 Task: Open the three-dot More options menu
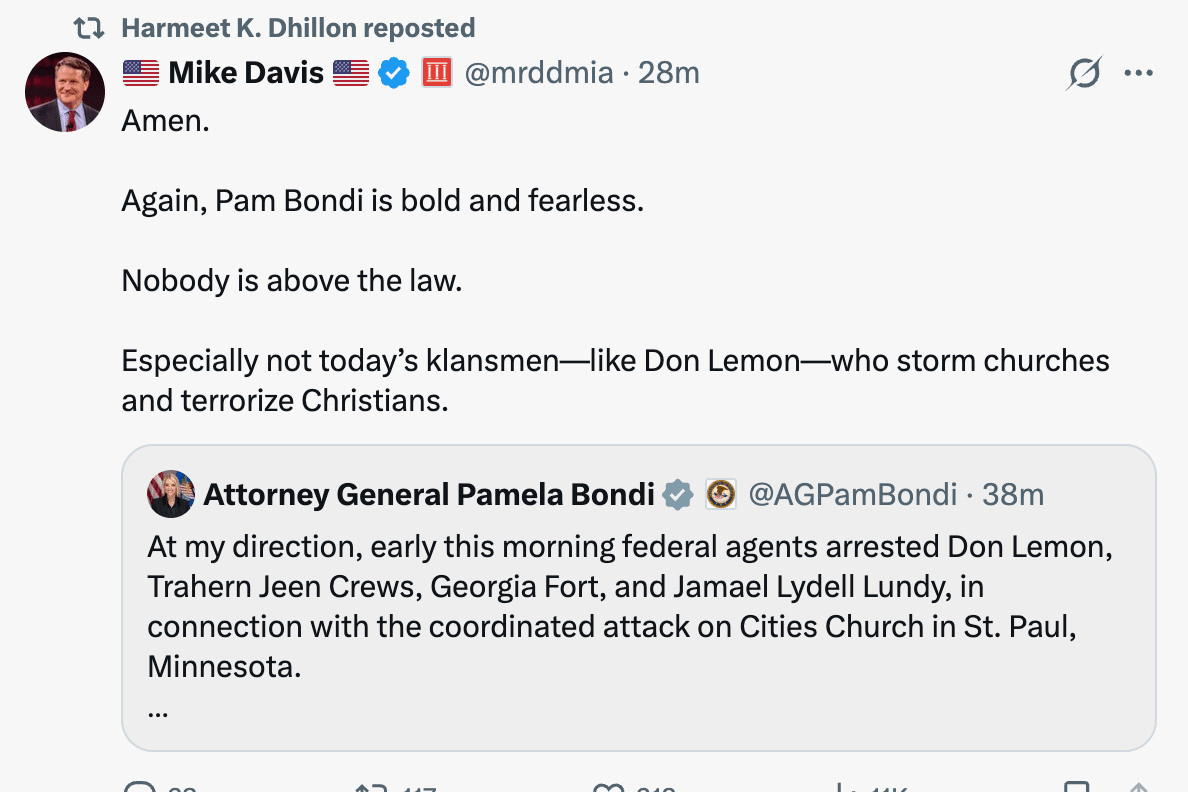[1139, 73]
